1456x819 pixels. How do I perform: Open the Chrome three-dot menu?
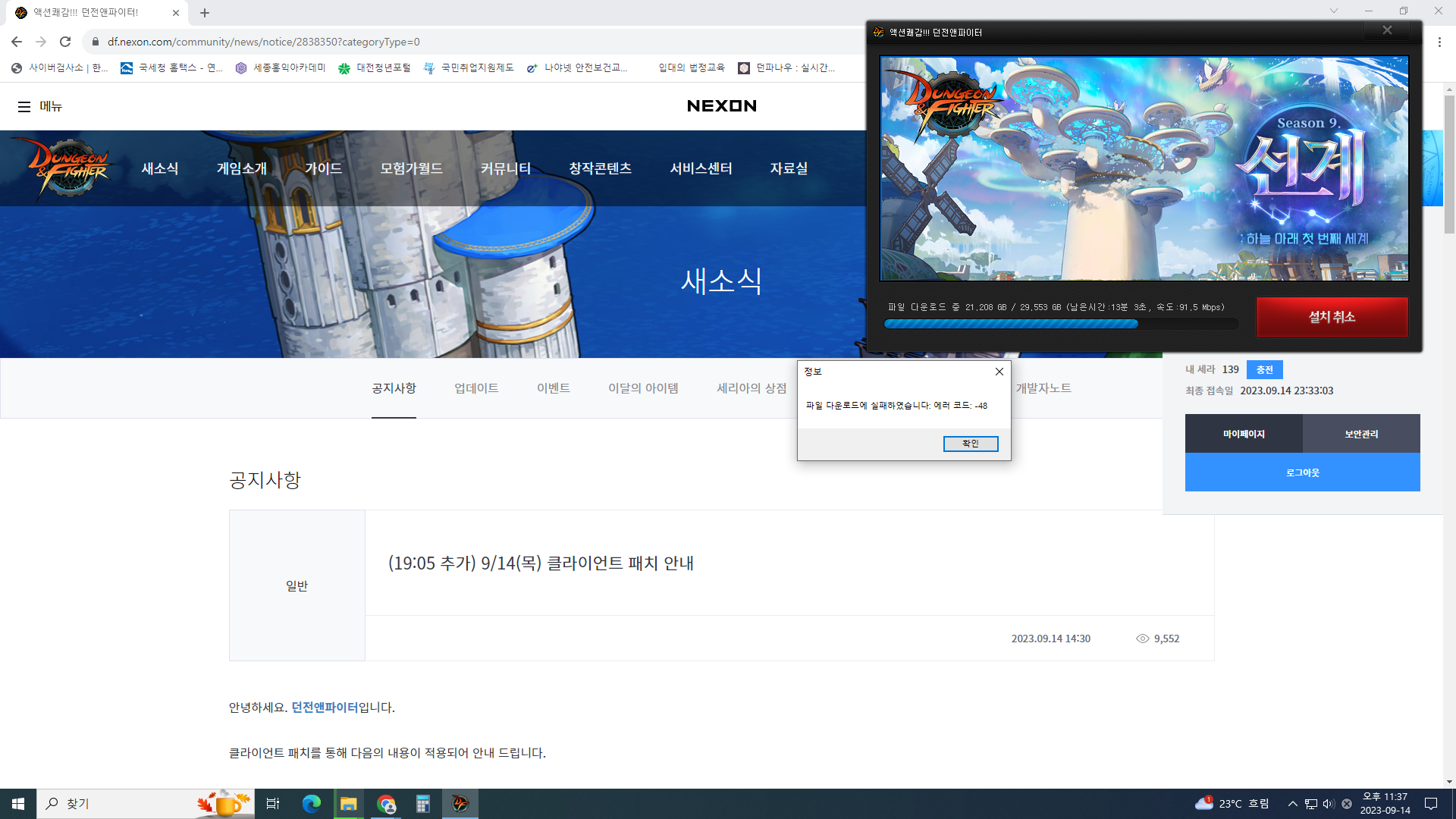click(1439, 42)
